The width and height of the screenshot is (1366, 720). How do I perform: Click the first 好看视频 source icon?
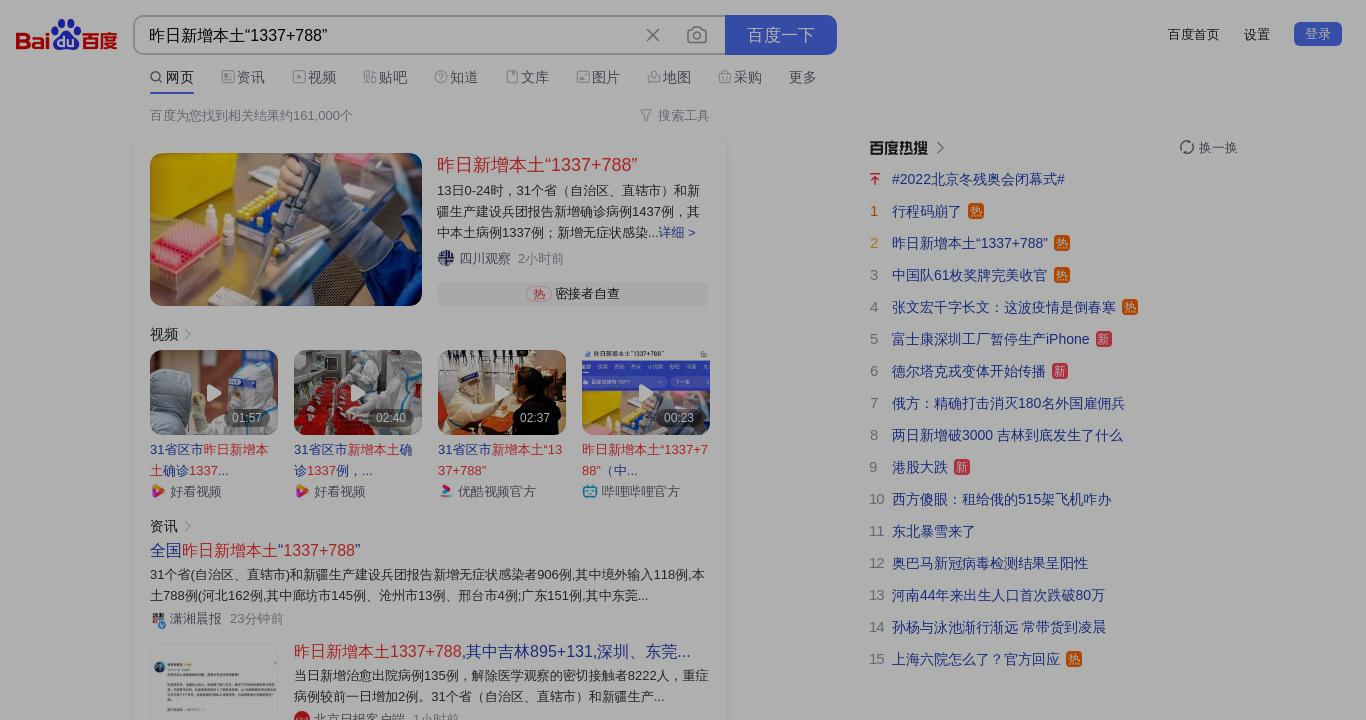click(158, 491)
